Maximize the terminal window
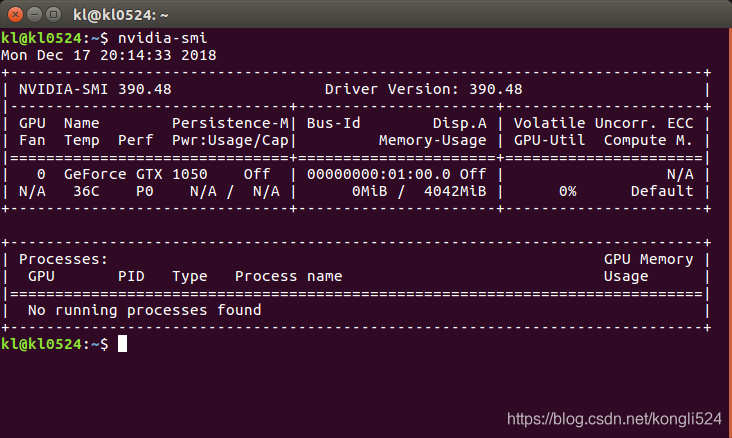 pyautogui.click(x=54, y=14)
